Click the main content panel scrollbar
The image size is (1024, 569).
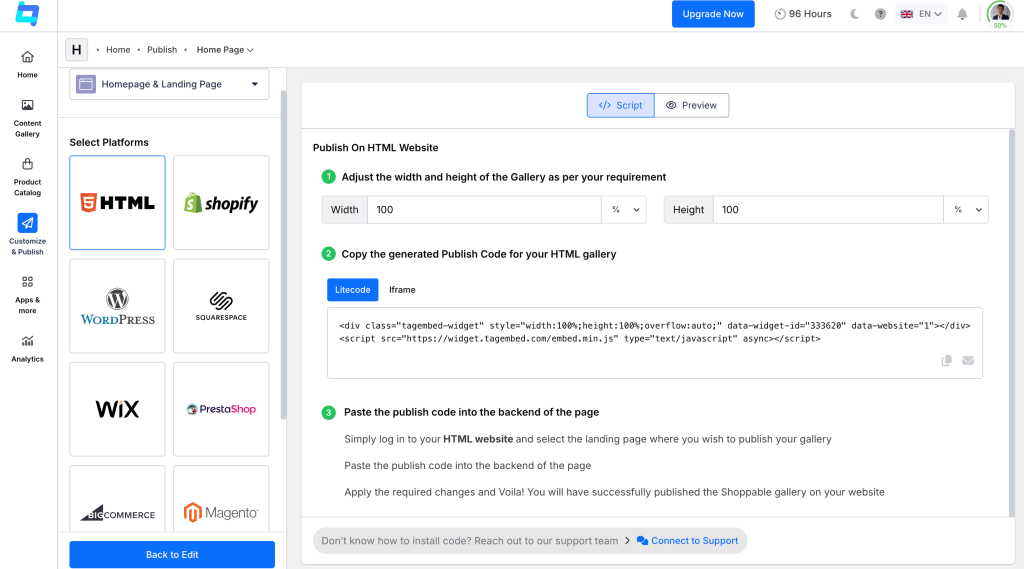[x=1012, y=323]
